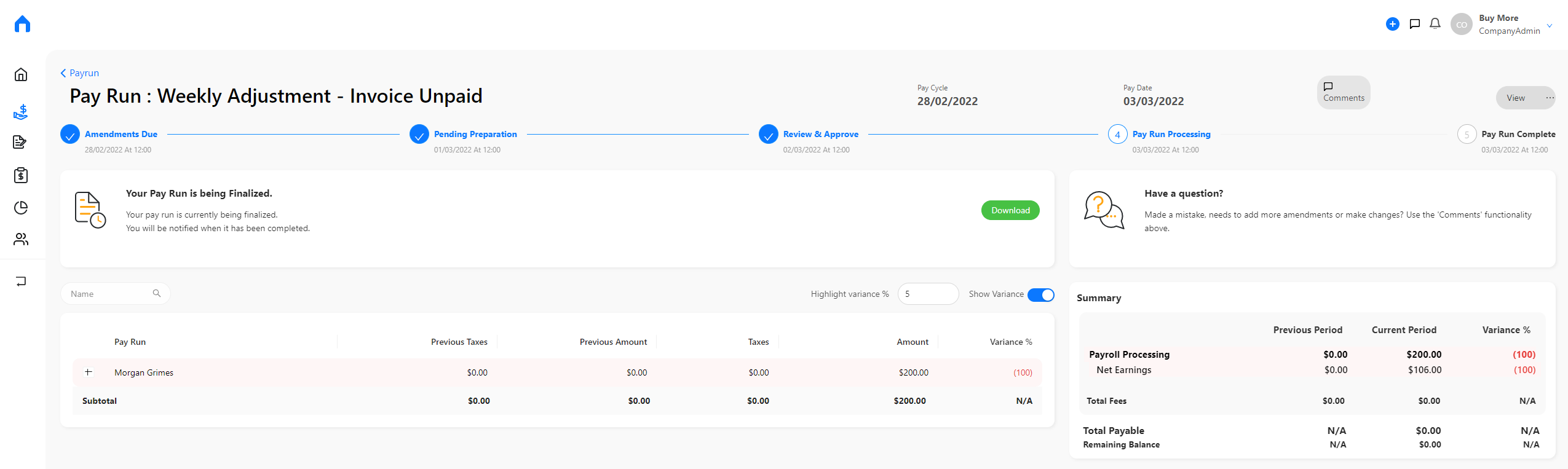
Task: Open the Home sidebar icon
Action: tap(21, 74)
